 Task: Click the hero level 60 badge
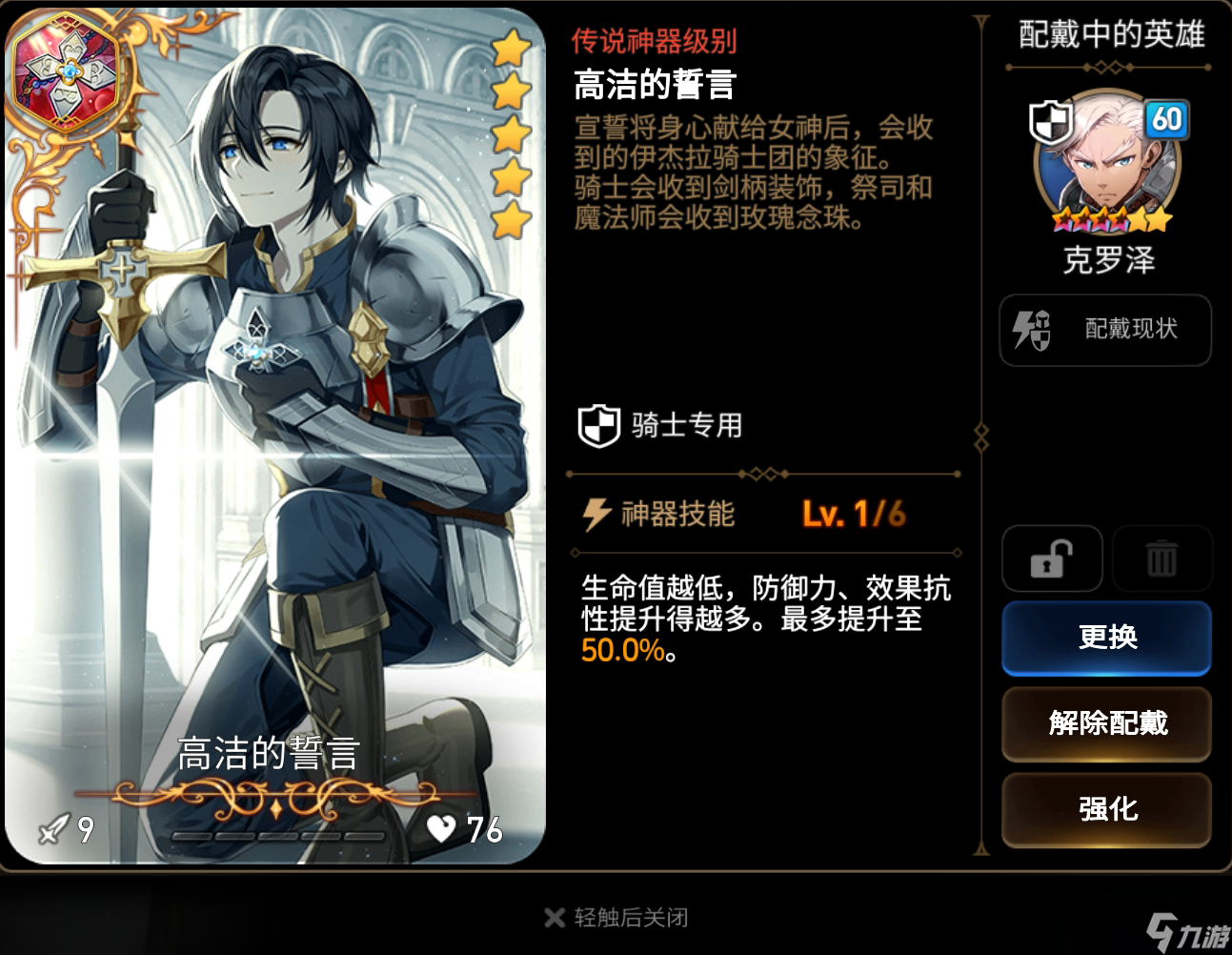tap(1166, 120)
